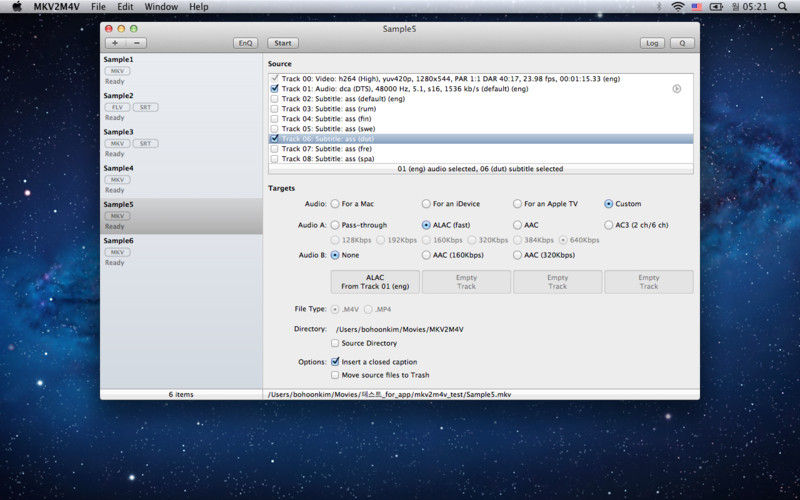Click the Track 00 Video h264 row

point(481,79)
